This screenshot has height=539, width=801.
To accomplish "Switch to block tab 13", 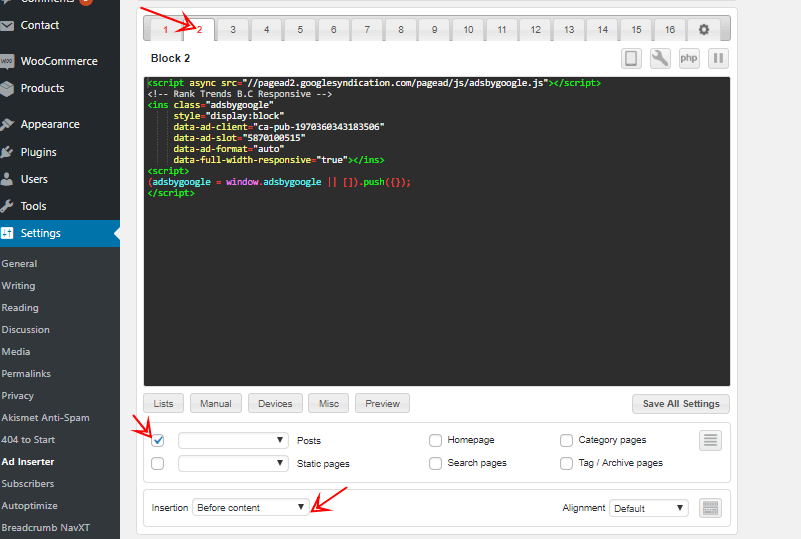I will coord(569,30).
